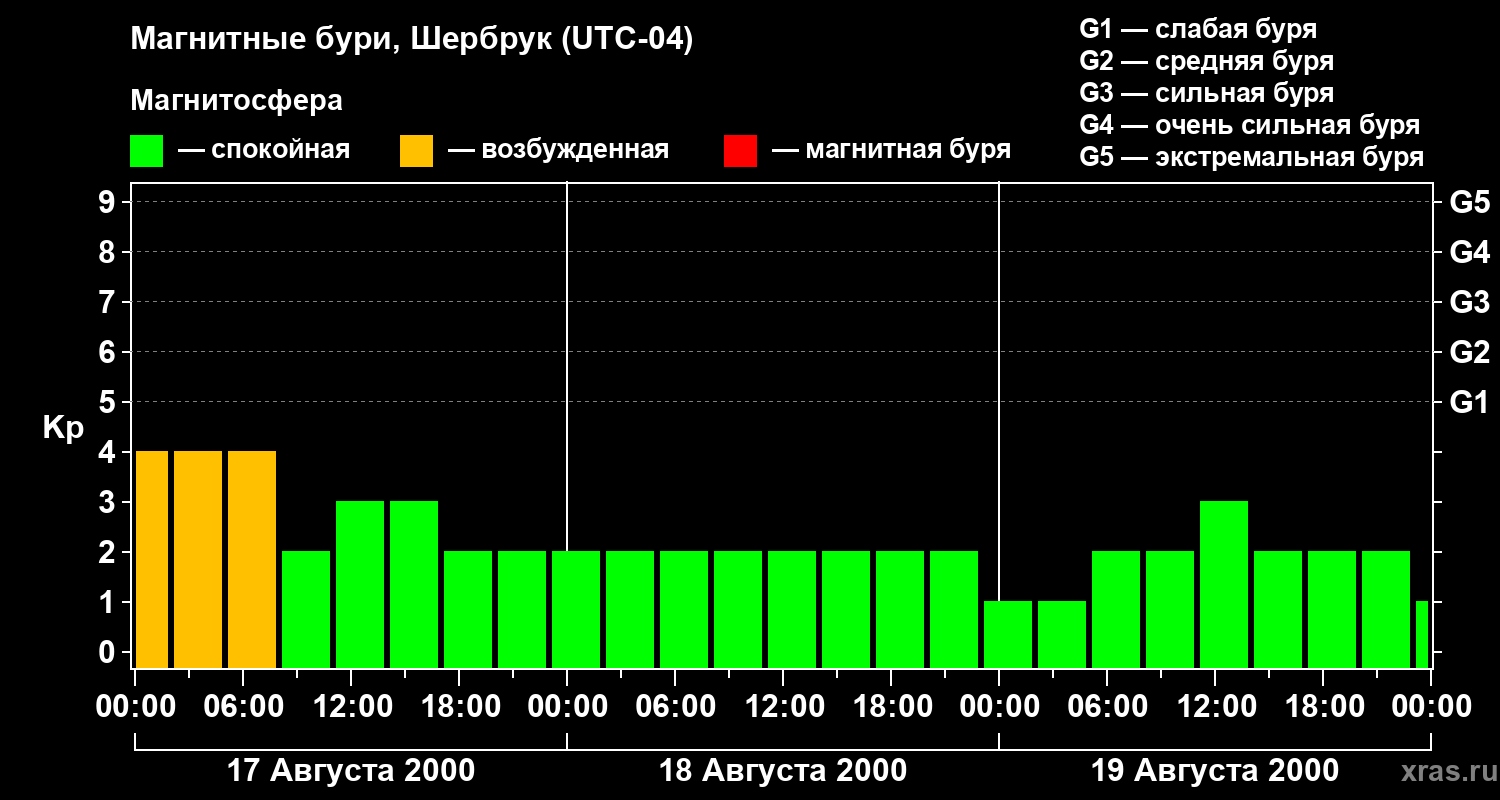Click the Kp 3 bar at 12:00 on 17 August
This screenshot has width=1500, height=800.
point(360,584)
